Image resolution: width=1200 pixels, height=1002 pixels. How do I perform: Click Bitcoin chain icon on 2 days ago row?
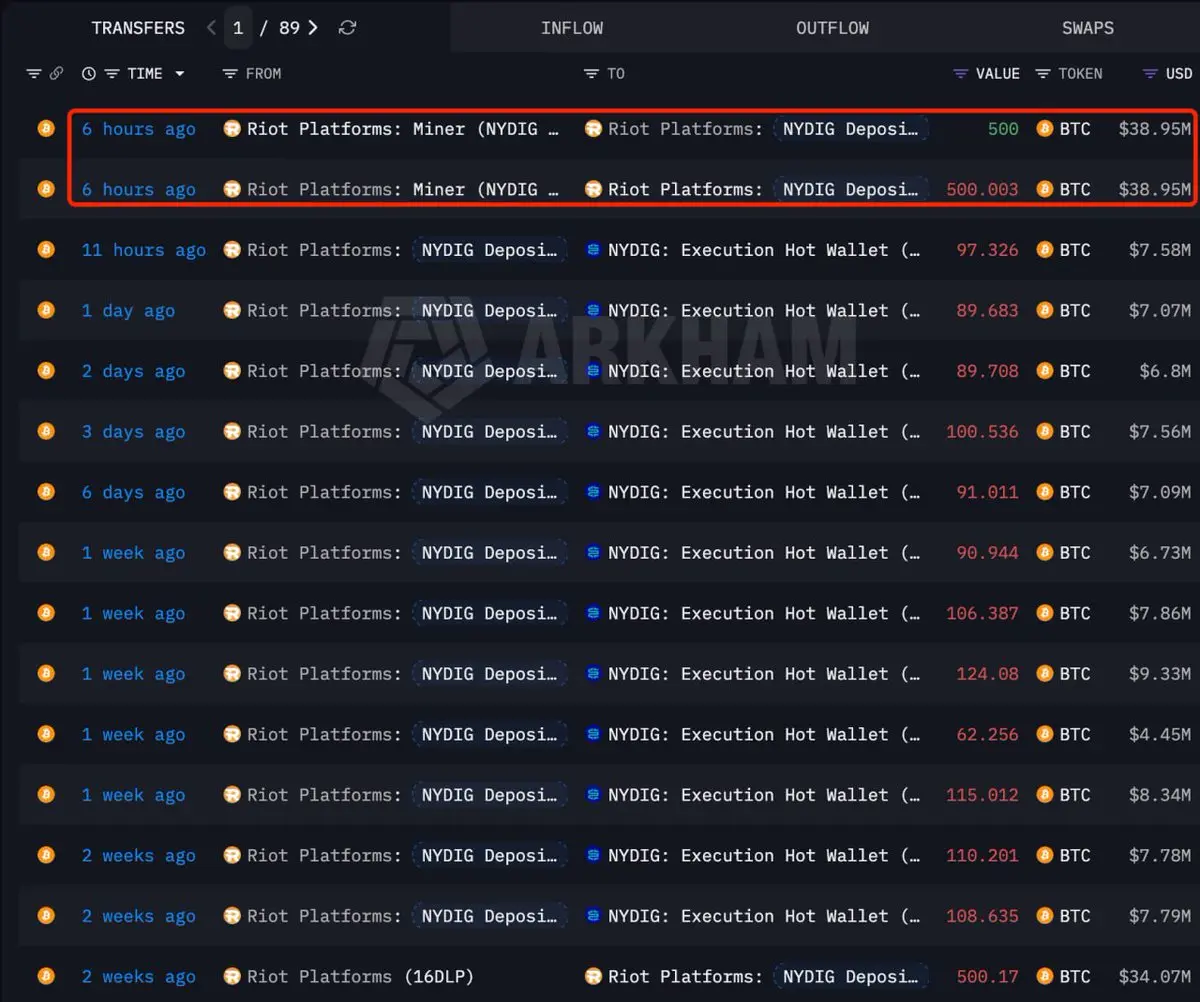tap(46, 371)
